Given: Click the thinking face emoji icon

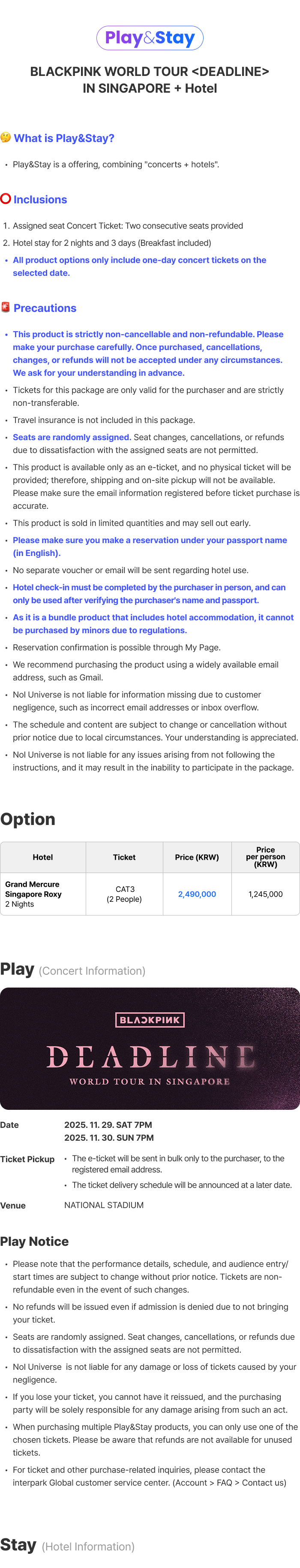Looking at the screenshot, I should pos(6,138).
